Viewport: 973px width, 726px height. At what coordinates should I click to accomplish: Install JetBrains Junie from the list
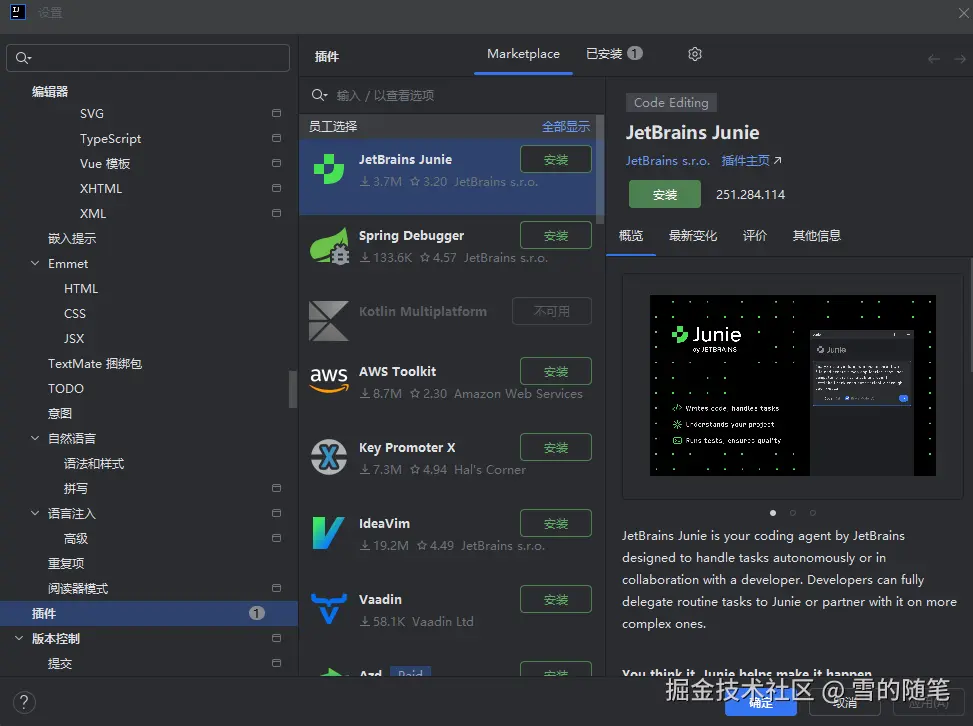555,159
